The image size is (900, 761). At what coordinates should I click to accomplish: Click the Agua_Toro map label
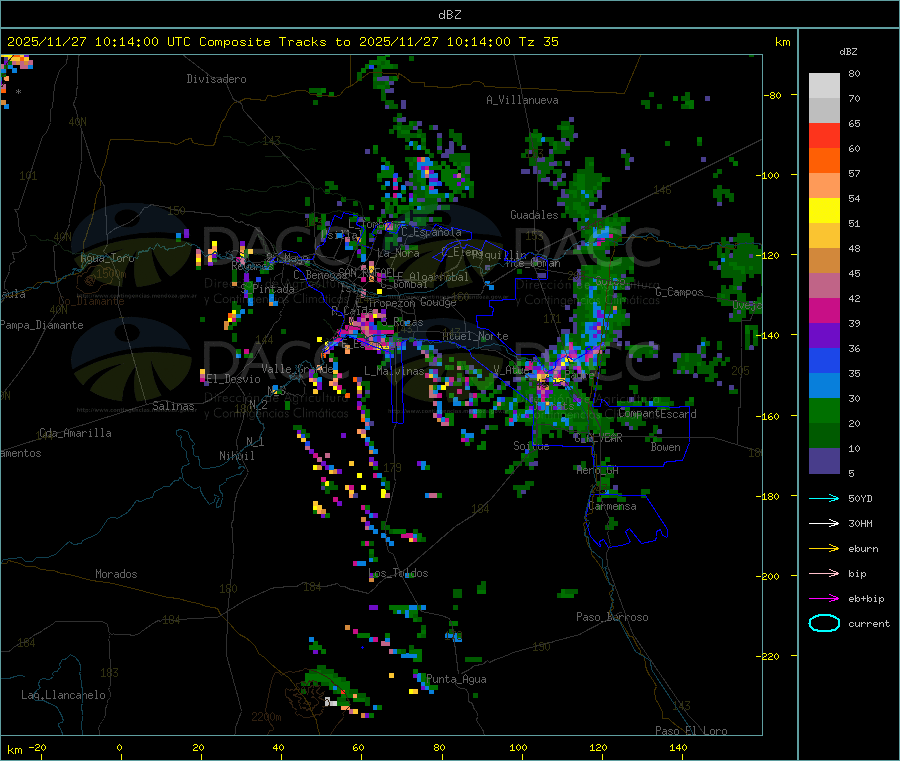pos(107,258)
